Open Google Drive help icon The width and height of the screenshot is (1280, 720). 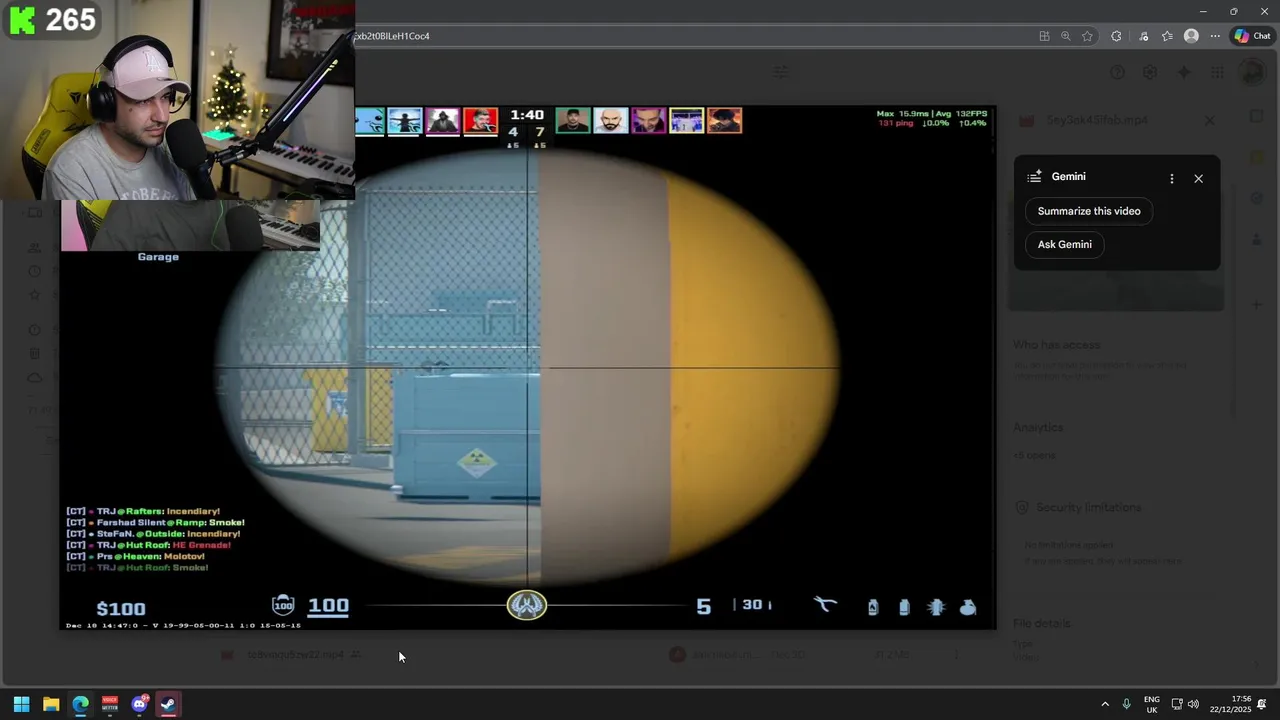pyautogui.click(x=1118, y=72)
